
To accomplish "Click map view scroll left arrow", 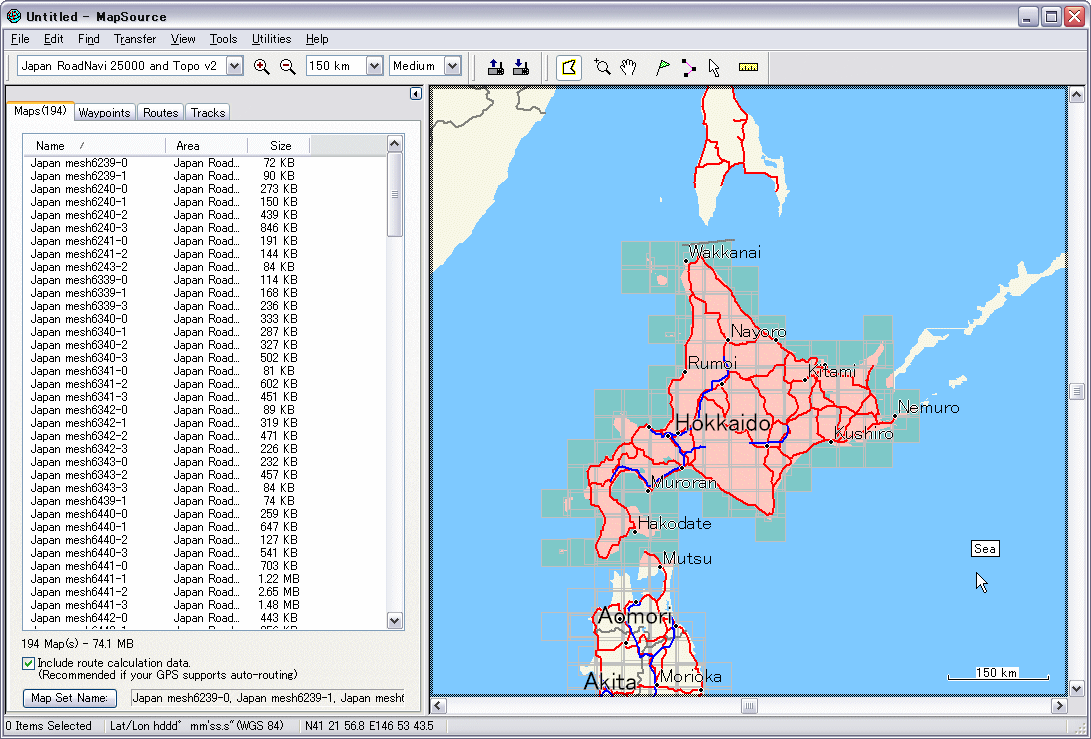I will click(438, 706).
